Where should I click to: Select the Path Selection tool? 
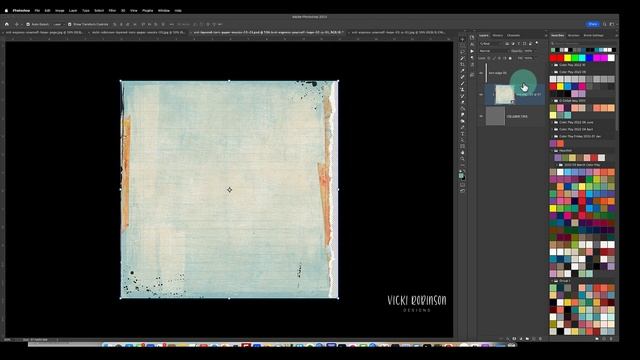[462, 140]
